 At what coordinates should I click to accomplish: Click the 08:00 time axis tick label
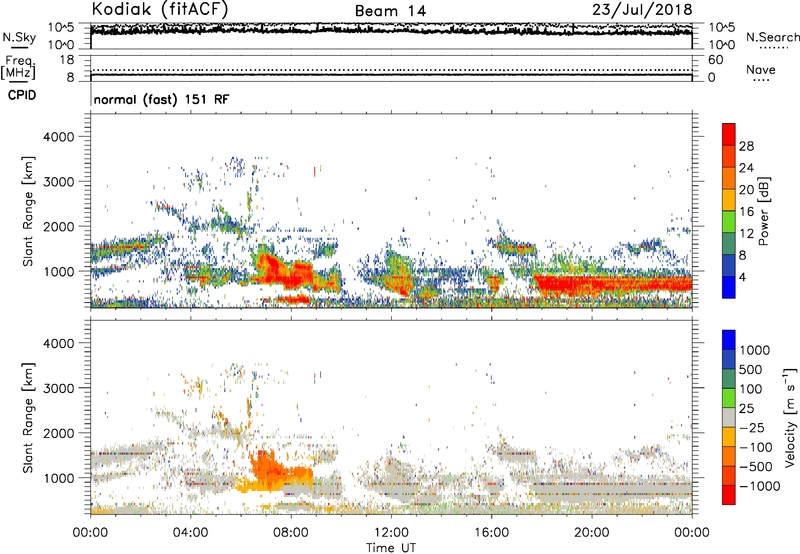tap(291, 533)
